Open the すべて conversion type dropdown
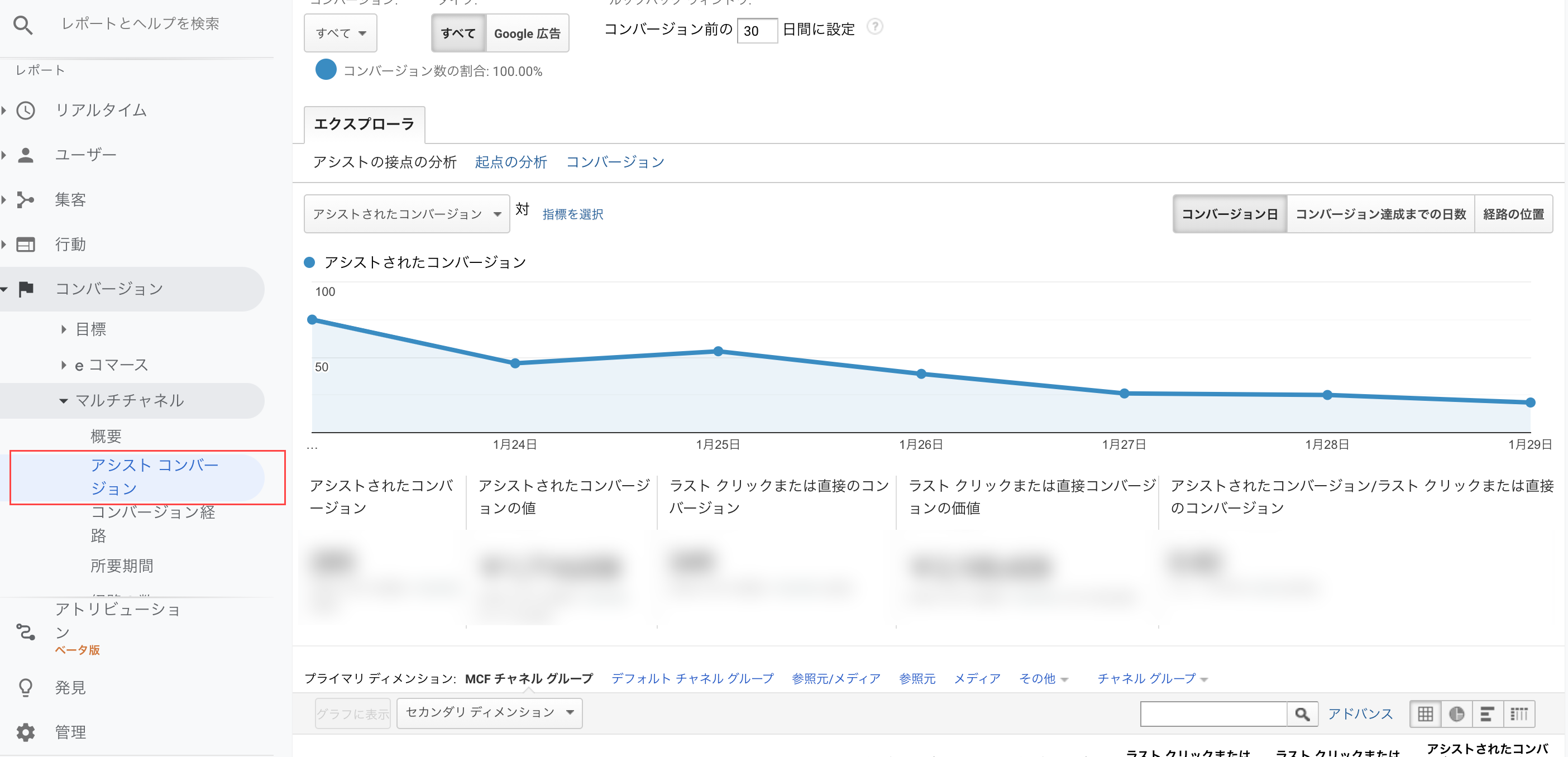The height and width of the screenshot is (757, 1568). coord(340,33)
